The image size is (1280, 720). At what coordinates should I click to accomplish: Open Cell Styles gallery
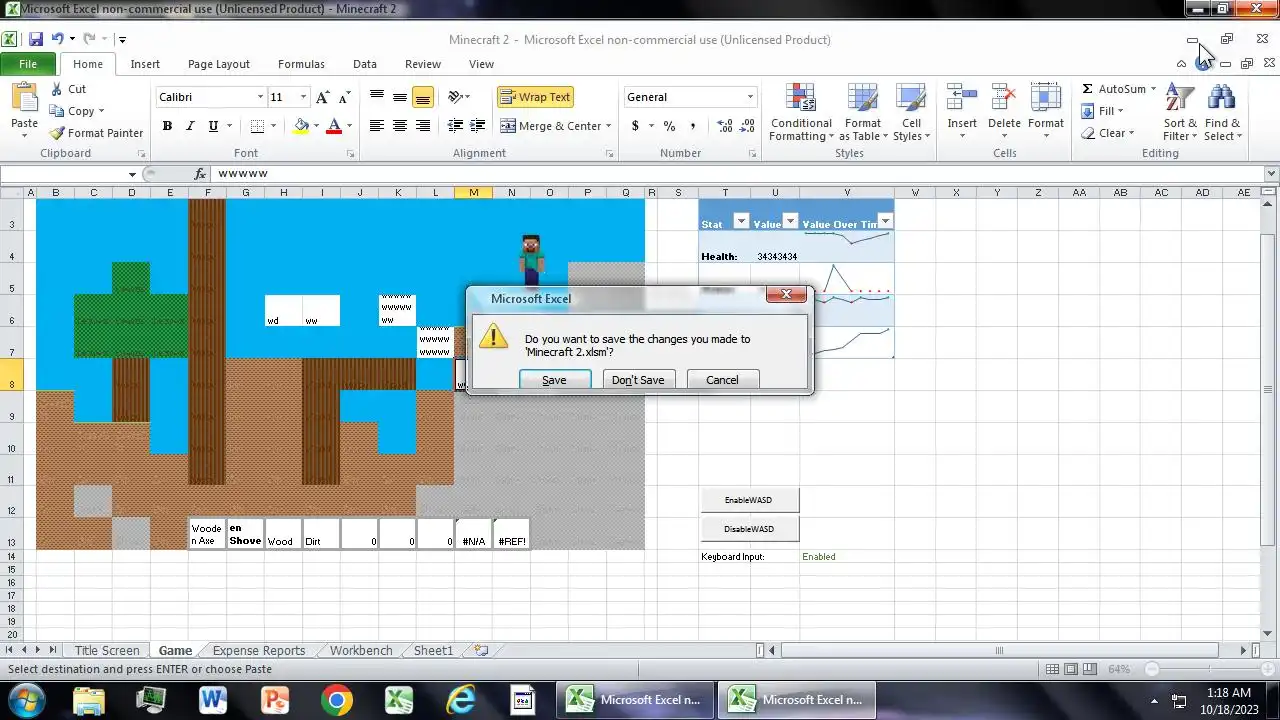[910, 113]
